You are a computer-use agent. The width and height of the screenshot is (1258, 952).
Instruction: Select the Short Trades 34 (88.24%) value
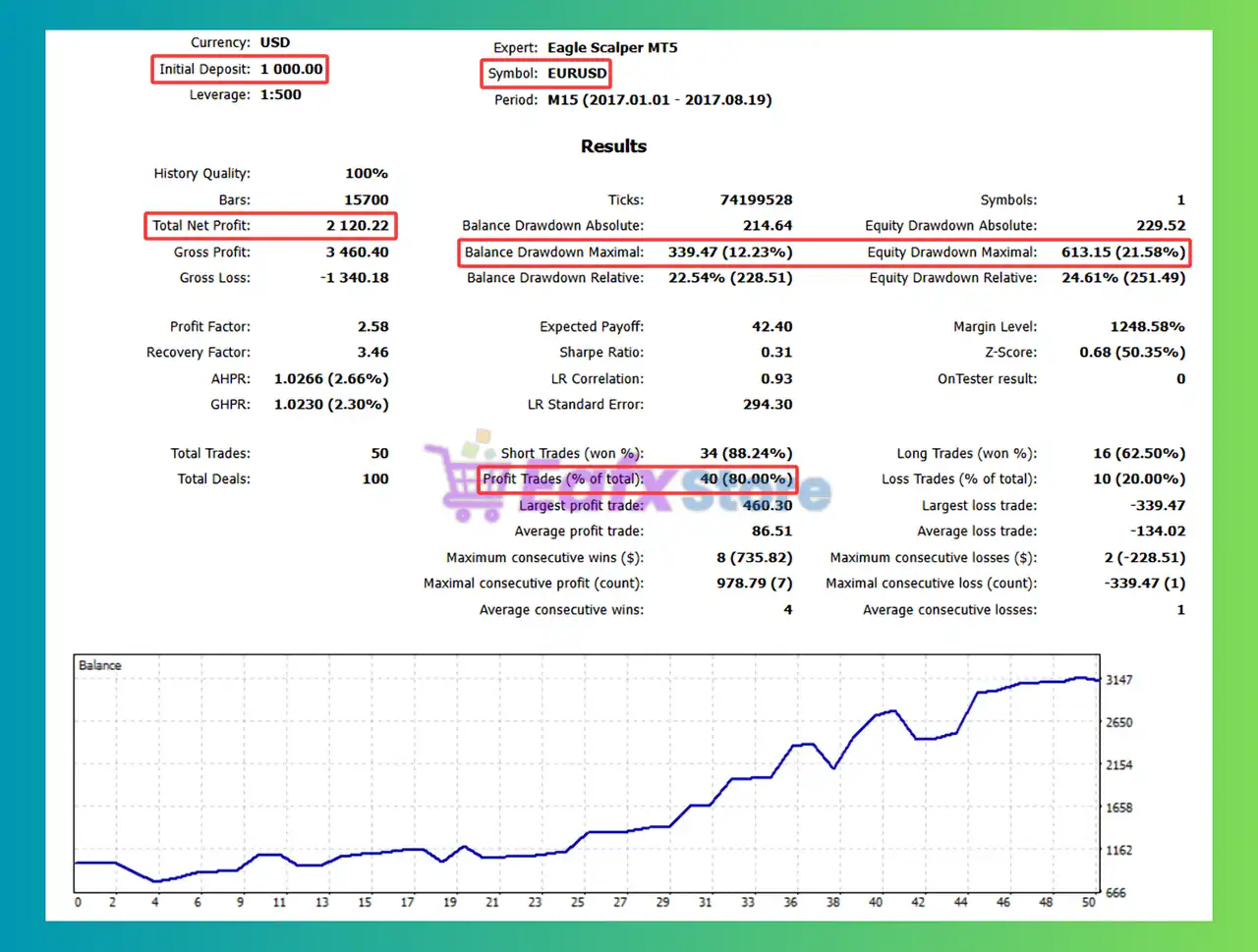click(x=746, y=454)
